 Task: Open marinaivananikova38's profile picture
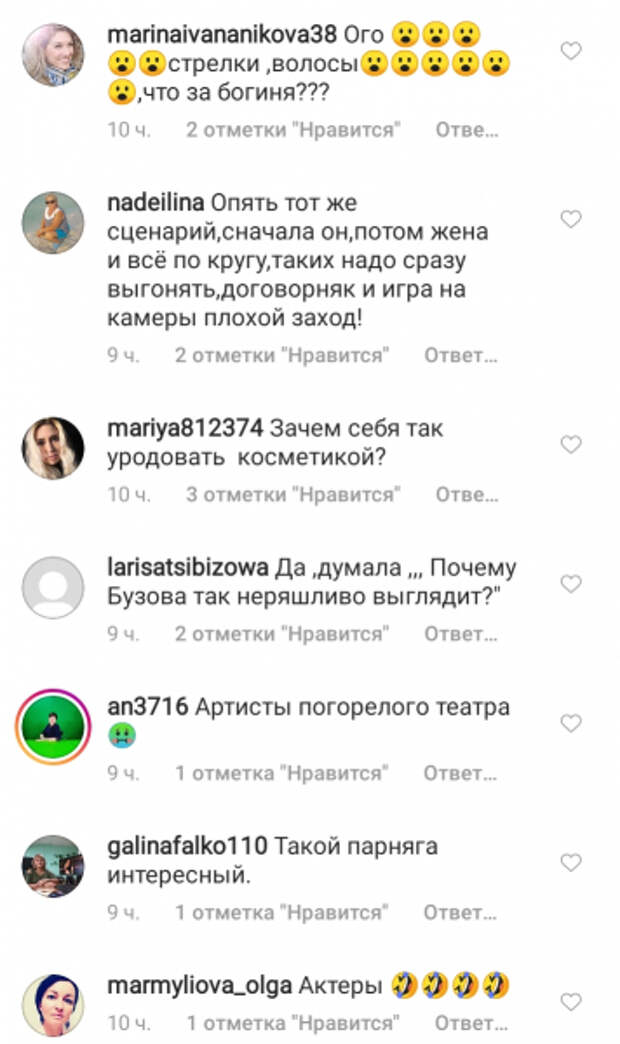click(53, 55)
